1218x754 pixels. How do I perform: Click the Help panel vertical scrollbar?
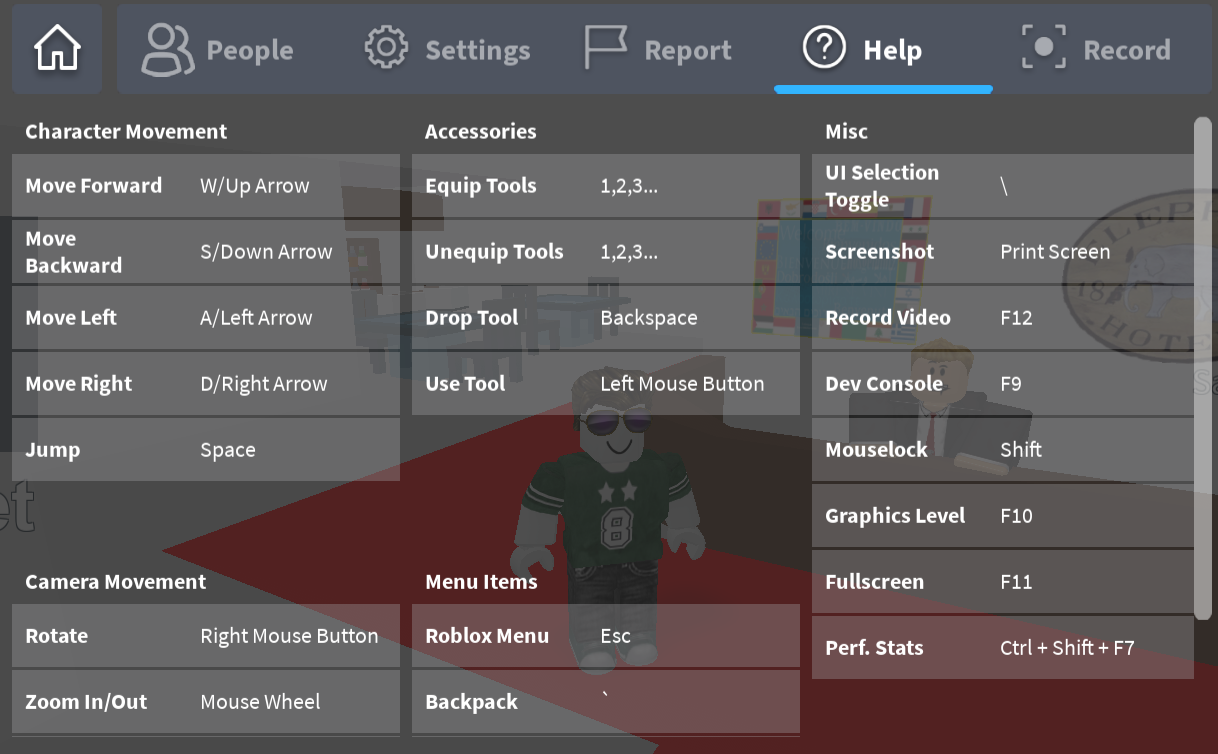click(x=1203, y=368)
